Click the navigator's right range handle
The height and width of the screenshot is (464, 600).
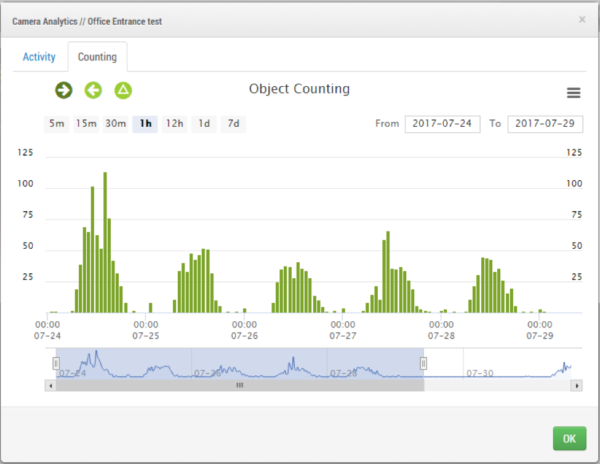point(423,363)
